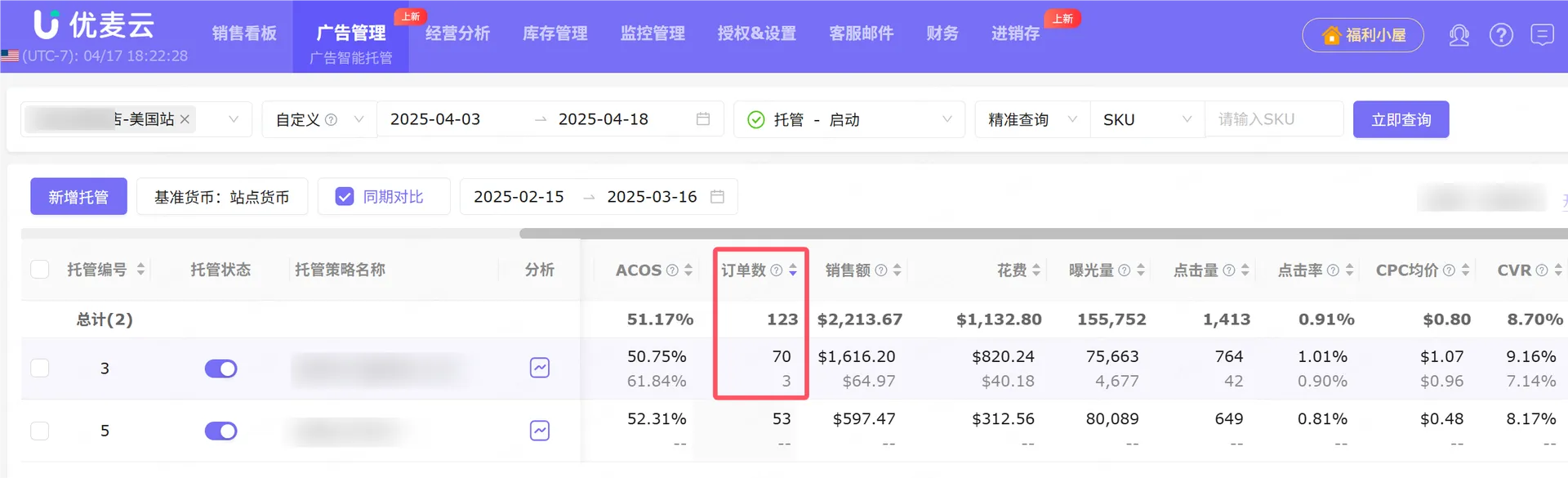Viewport: 1568px width, 478px height.
Task: Click the 总计(2) summary row label
Action: pos(105,319)
